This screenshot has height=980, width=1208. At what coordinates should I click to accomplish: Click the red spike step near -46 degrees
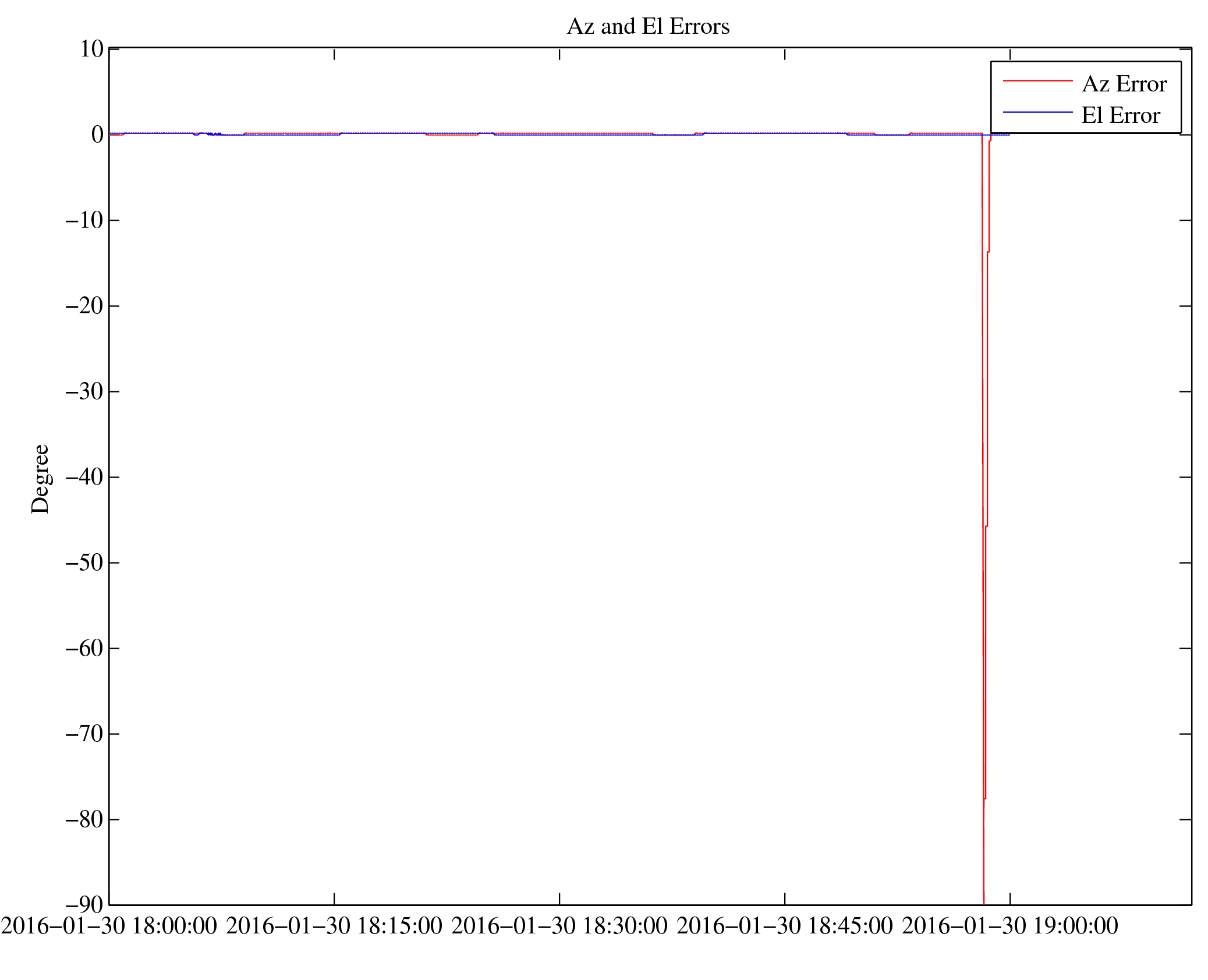click(986, 526)
